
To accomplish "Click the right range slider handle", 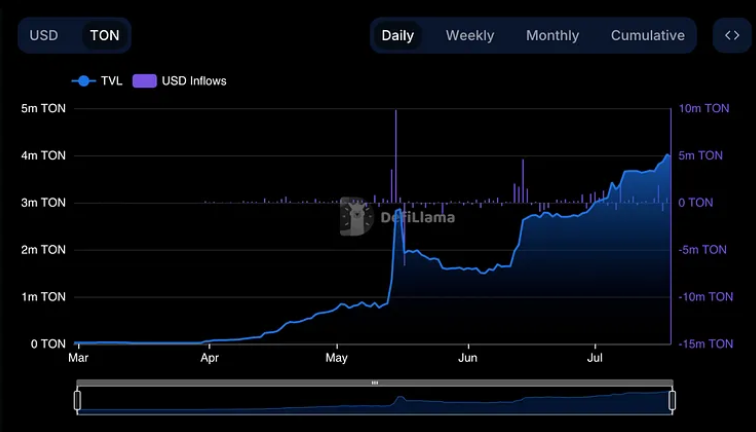I will tap(672, 400).
